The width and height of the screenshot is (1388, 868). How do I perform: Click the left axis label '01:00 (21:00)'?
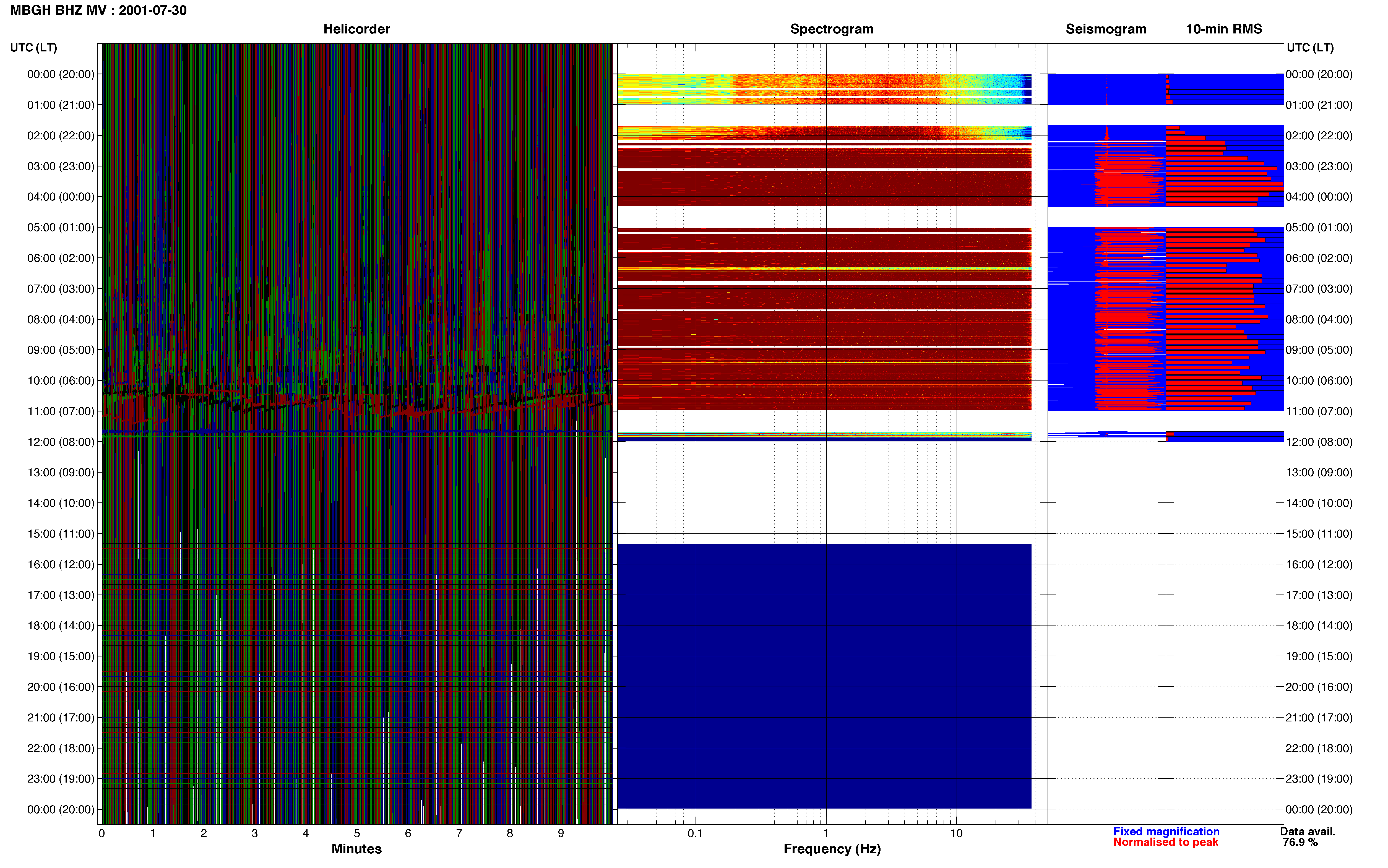[61, 105]
